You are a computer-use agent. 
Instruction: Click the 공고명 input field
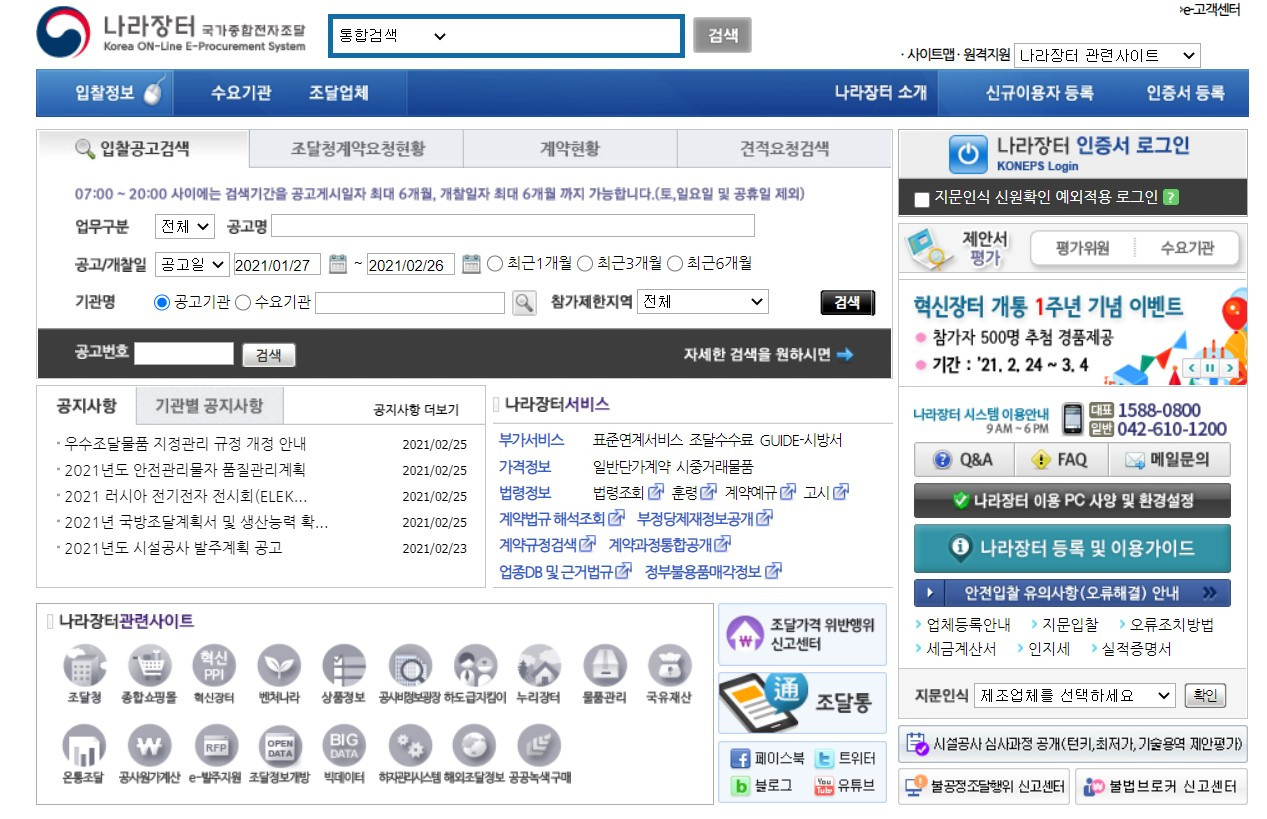513,226
